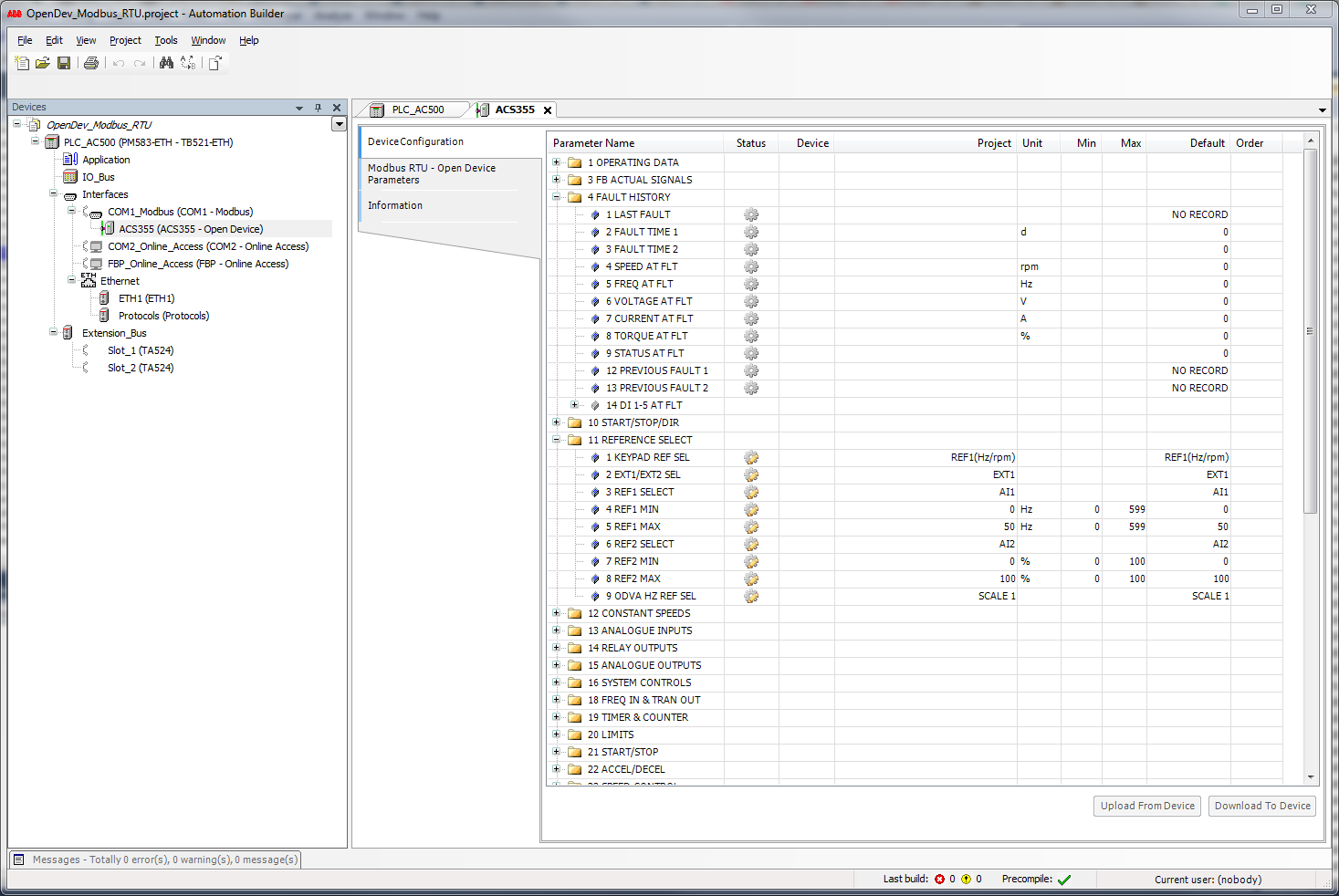
Task: Click the greyed Redo arrow
Action: [140, 63]
